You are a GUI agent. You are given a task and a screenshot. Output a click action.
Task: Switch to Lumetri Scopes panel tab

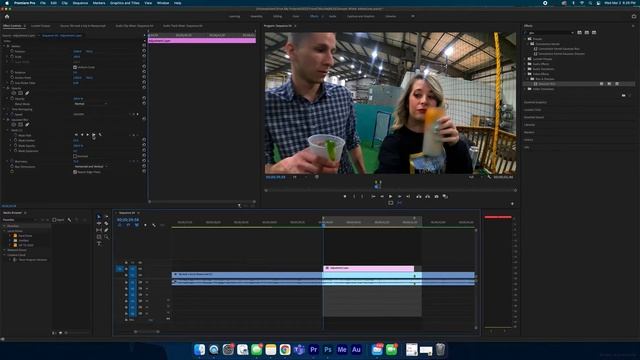pyautogui.click(x=41, y=26)
